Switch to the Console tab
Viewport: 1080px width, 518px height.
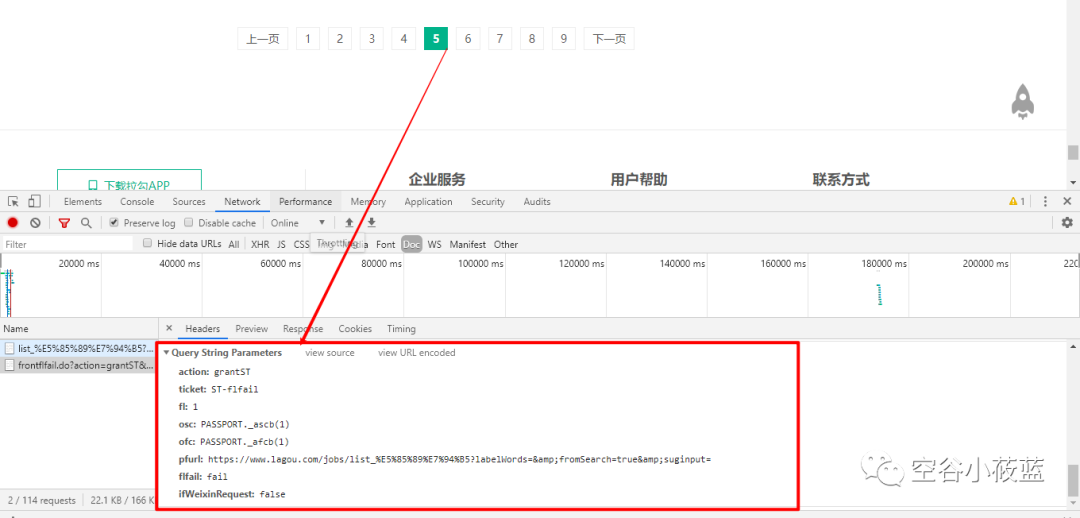(x=137, y=202)
